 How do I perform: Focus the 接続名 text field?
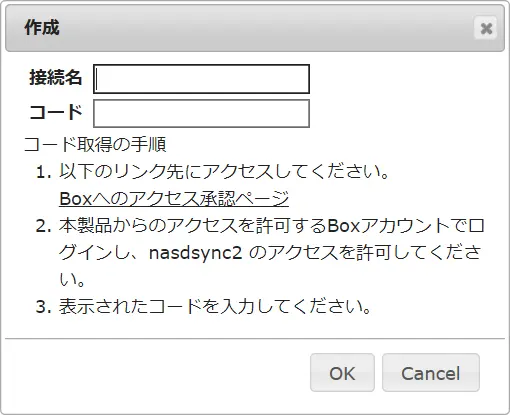click(x=201, y=79)
